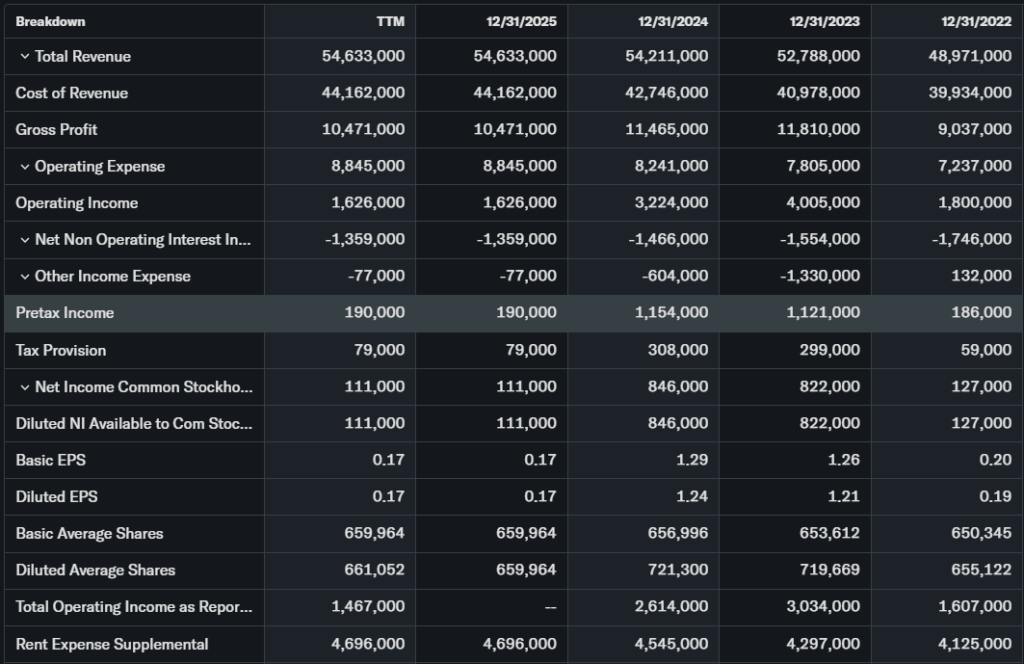Click the Gross Profit row label

[x=56, y=130]
